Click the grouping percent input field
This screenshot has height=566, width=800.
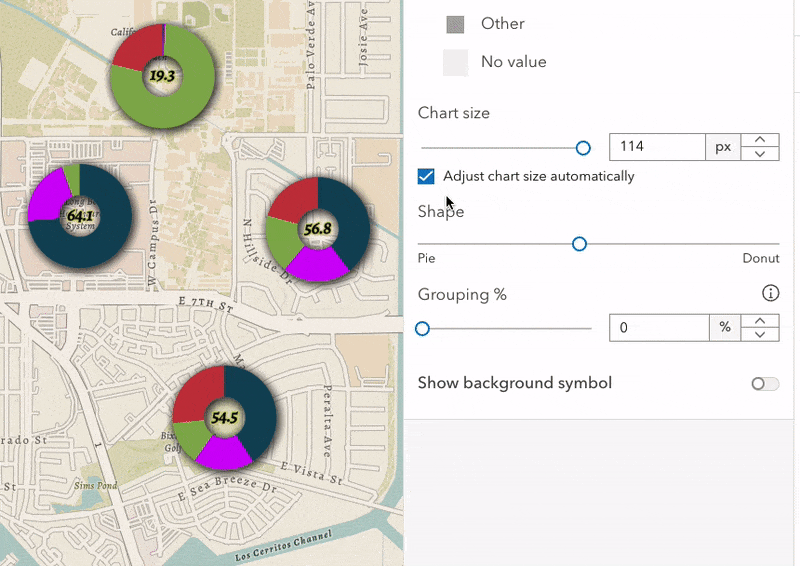tap(658, 328)
